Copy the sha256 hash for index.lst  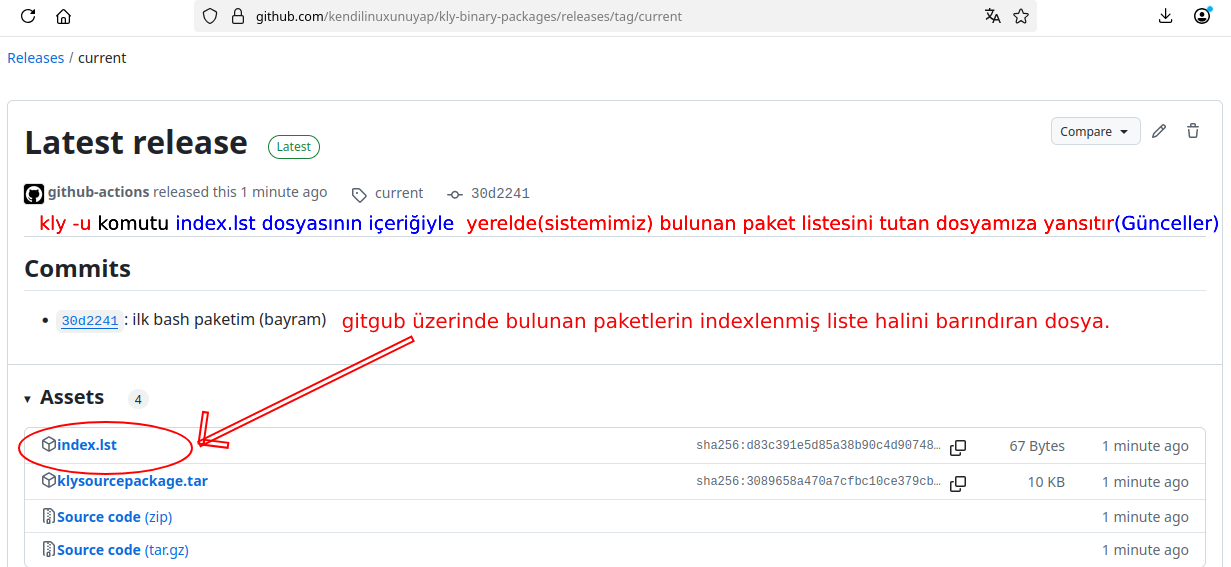point(958,447)
